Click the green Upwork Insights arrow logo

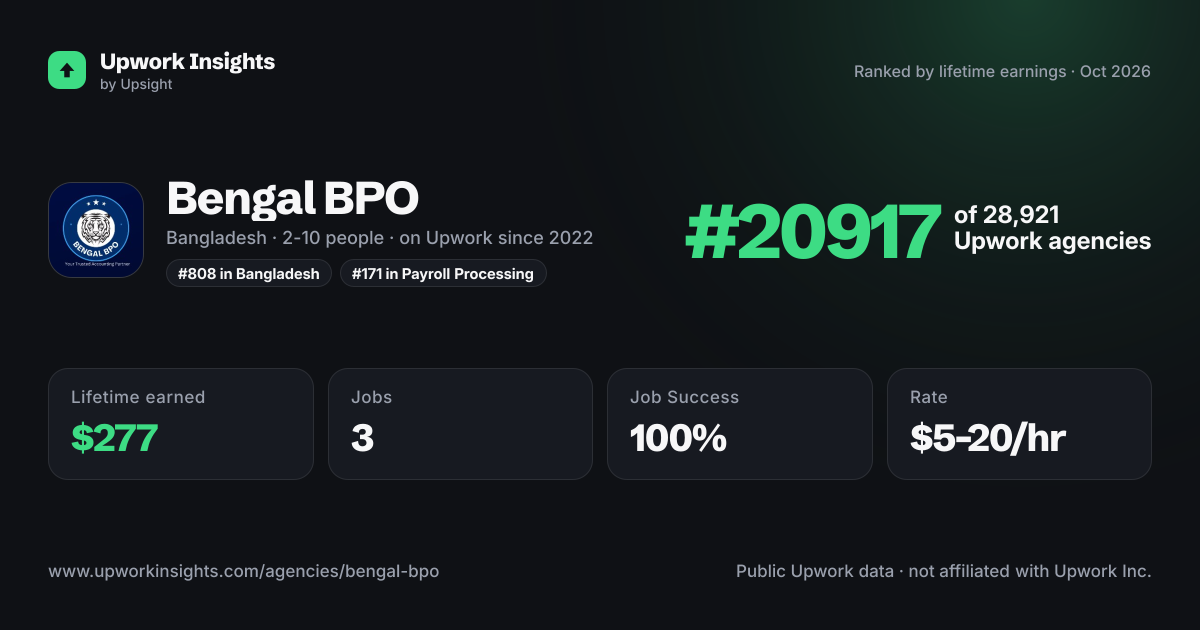coord(67,70)
